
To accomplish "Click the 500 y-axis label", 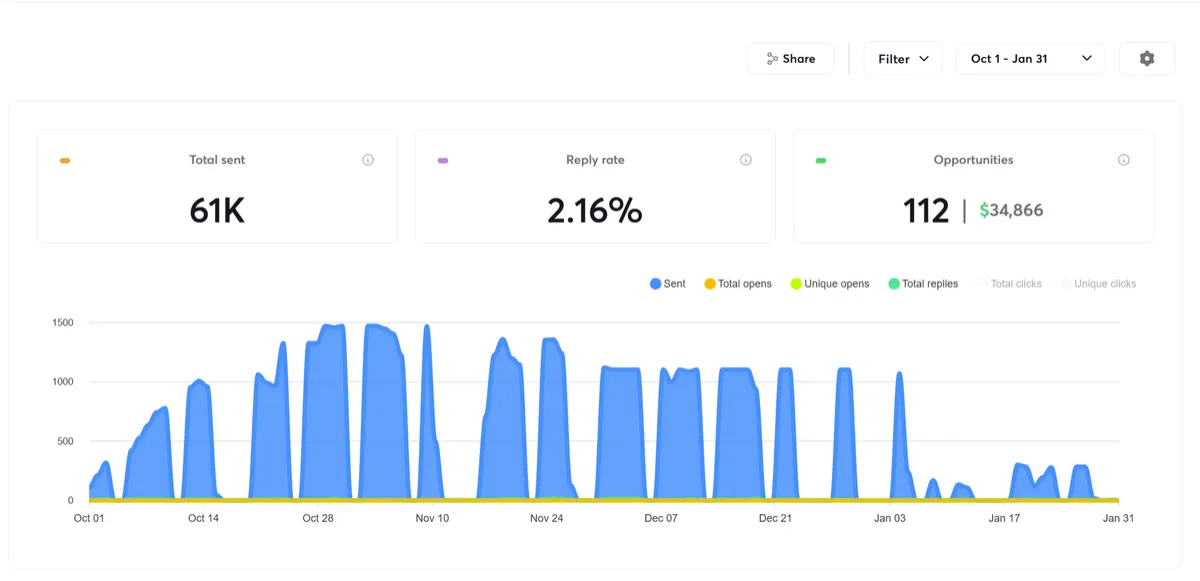I will tap(66, 441).
